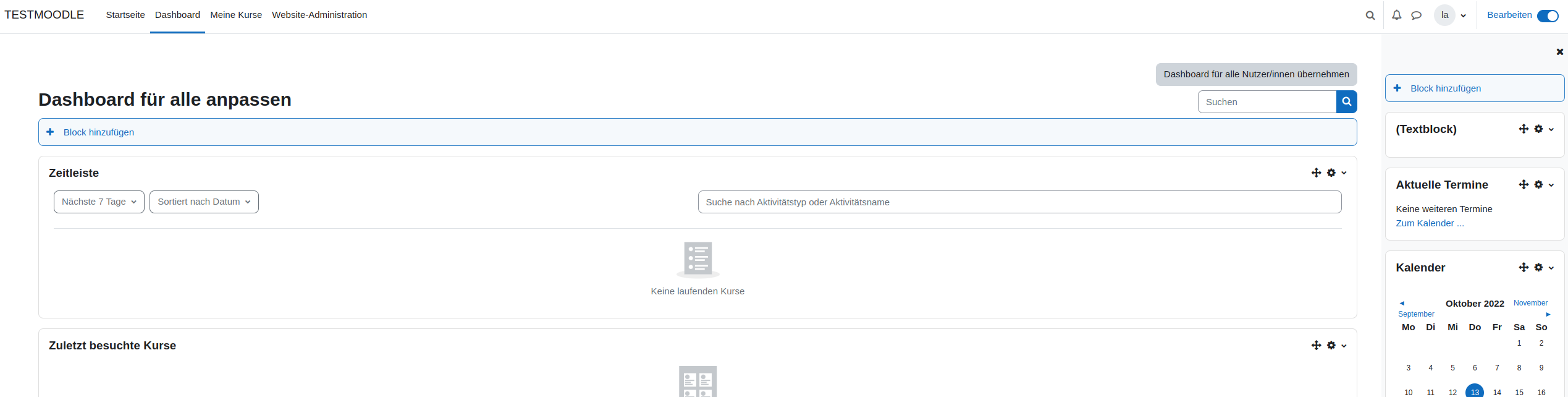Viewport: 1568px width, 397px height.
Task: Click the move icon of Kalender block
Action: [x=1524, y=268]
